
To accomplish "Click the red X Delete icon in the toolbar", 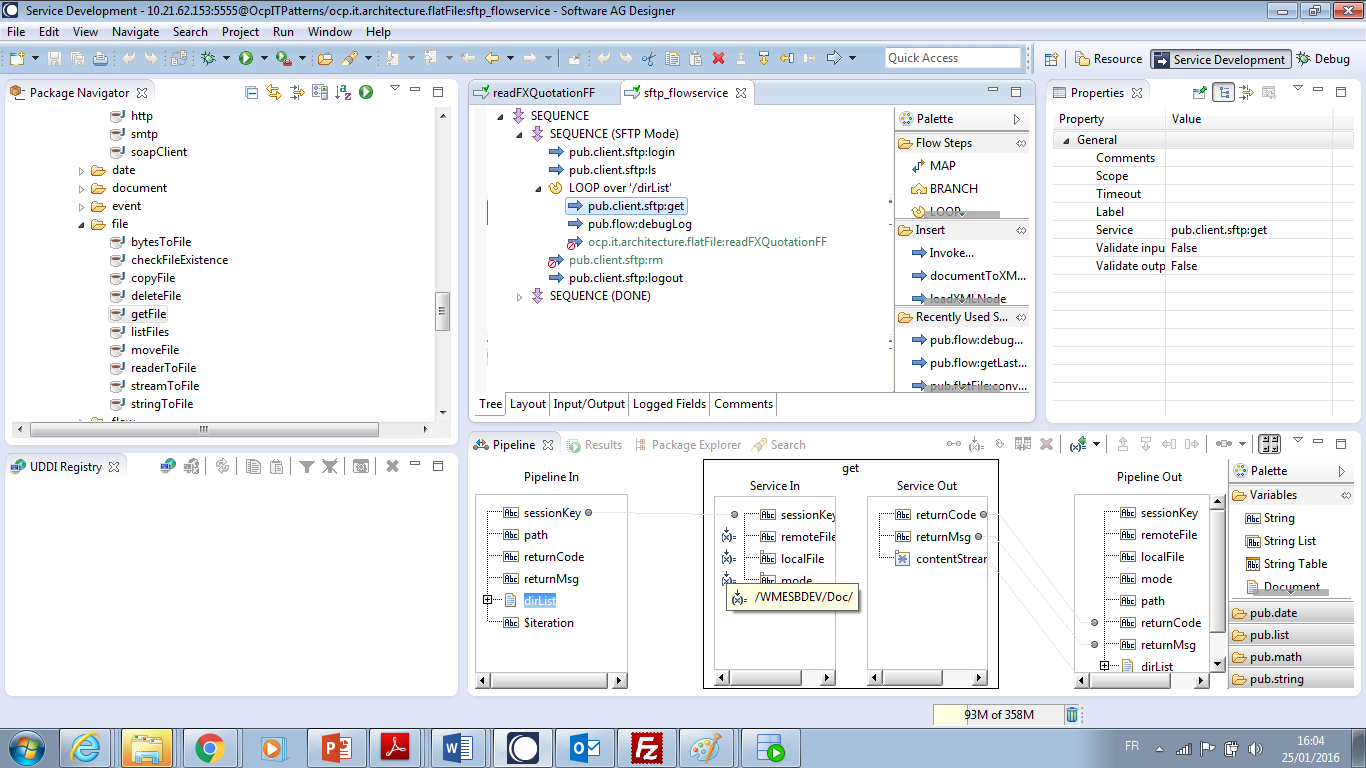I will coord(718,59).
